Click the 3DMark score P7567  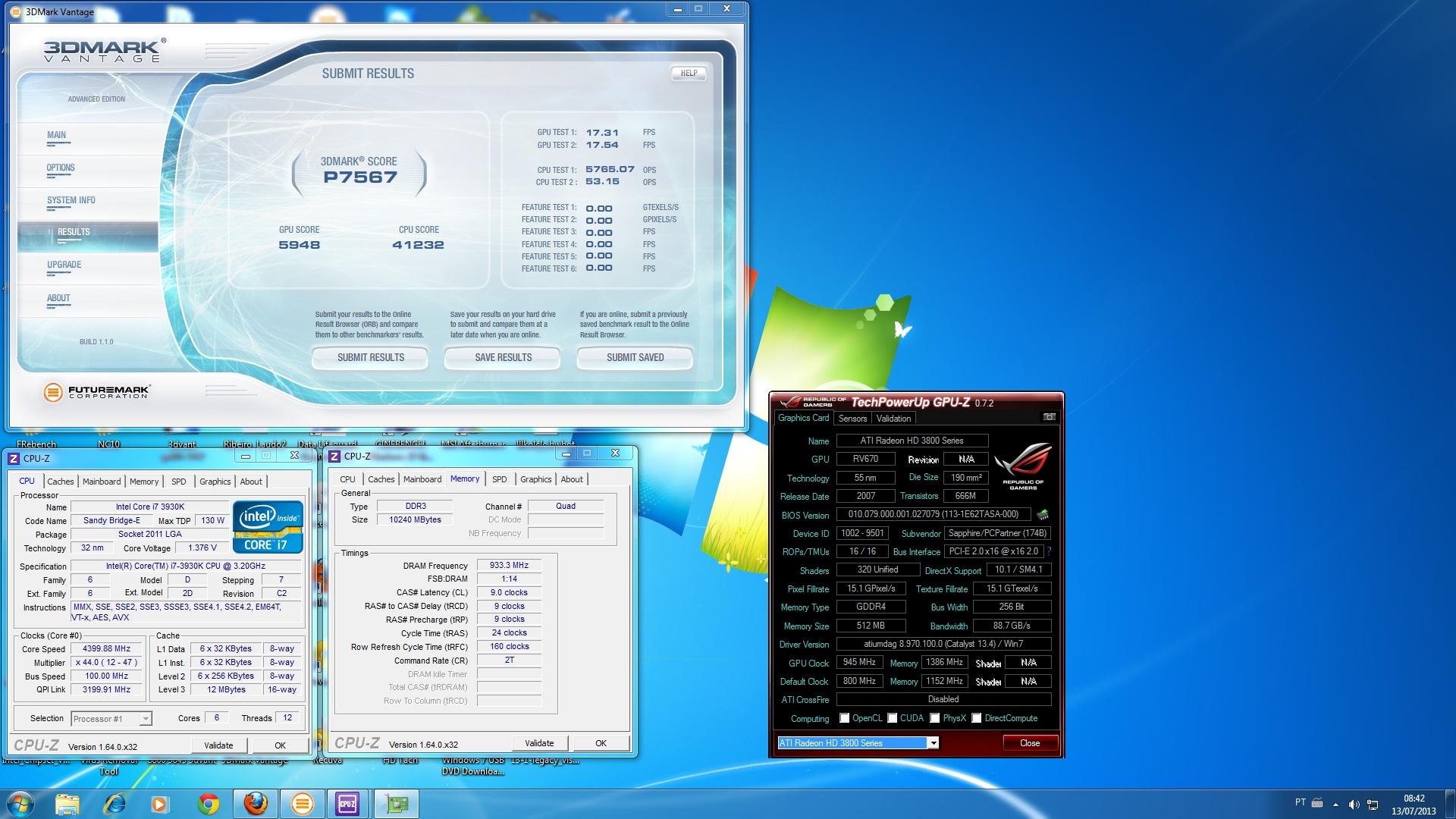(360, 177)
